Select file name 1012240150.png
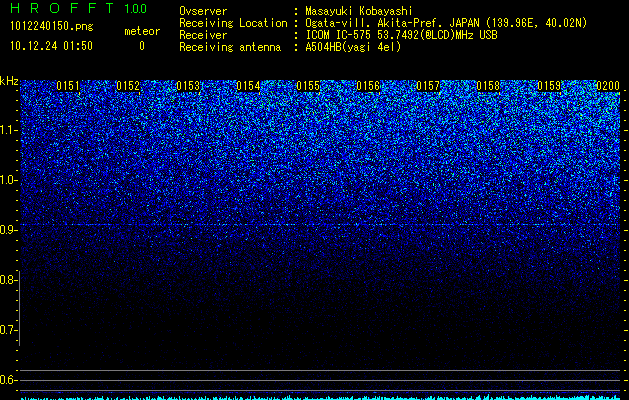Screen dimensions: 629x400 coord(52,26)
